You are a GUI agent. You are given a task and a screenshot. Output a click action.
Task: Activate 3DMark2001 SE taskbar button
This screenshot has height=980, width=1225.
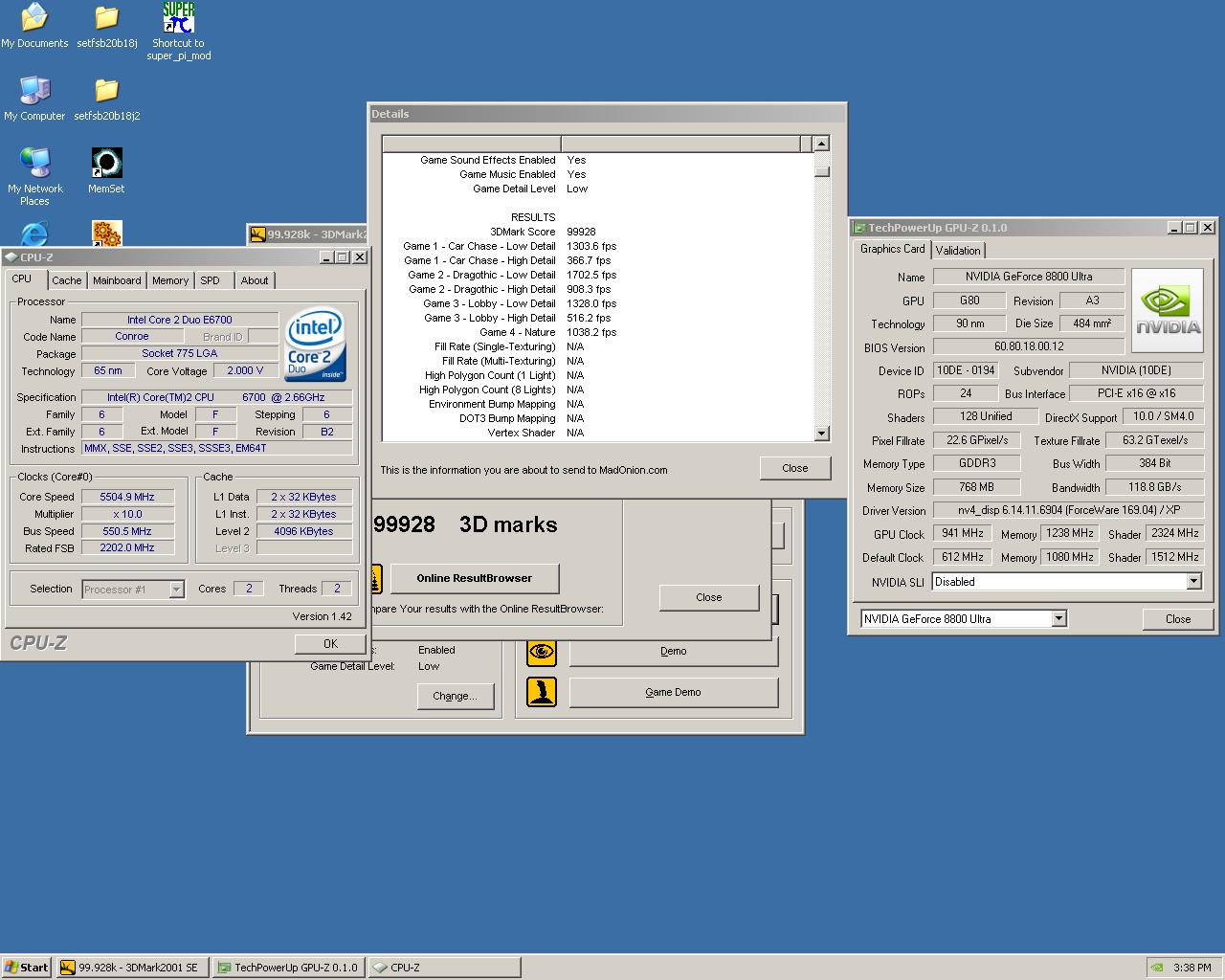132,968
